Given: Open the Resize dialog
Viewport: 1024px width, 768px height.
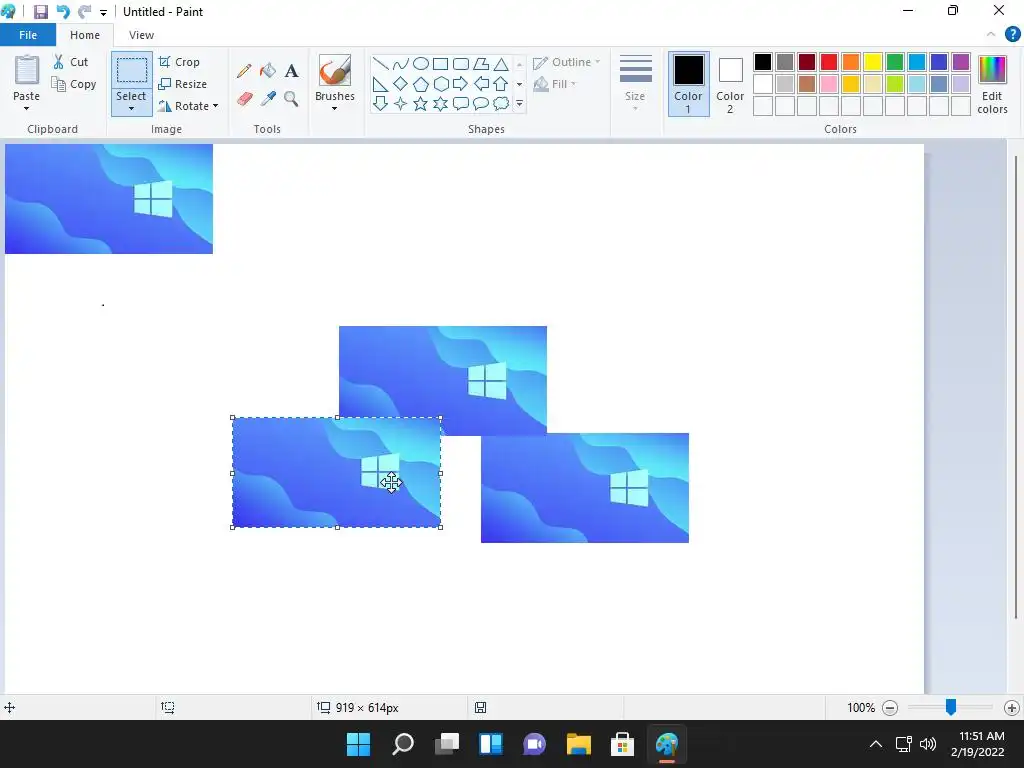Looking at the screenshot, I should pos(182,84).
